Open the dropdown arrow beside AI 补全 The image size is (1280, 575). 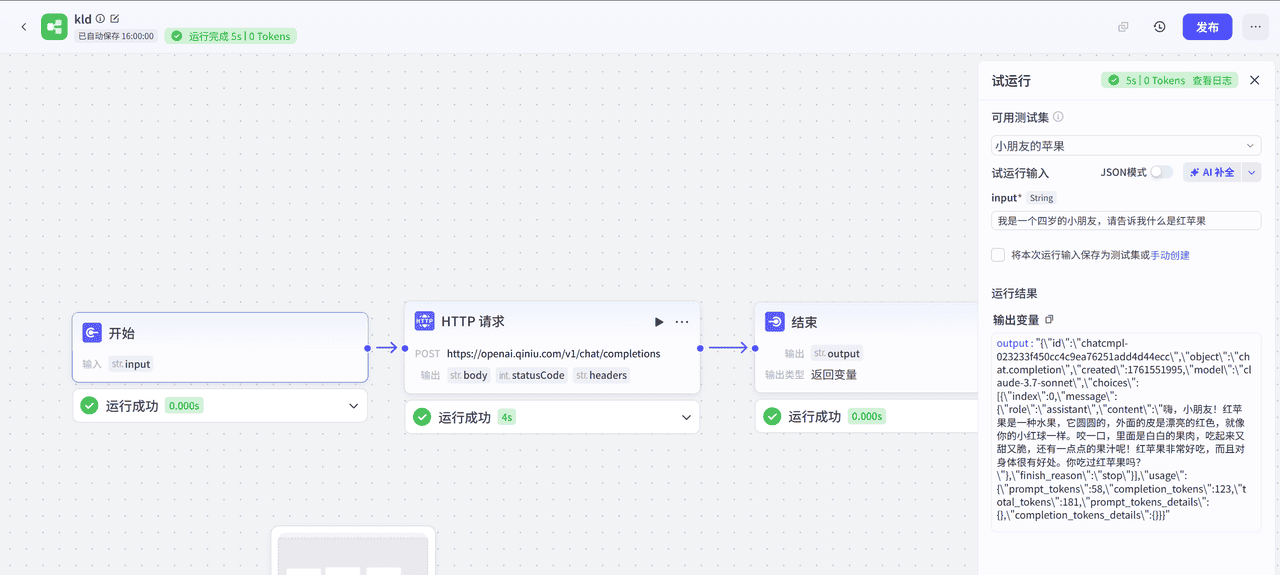[1252, 172]
